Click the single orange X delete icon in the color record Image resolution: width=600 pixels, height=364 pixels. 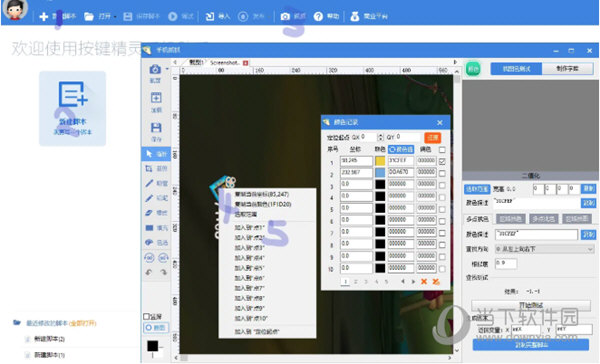point(424,282)
